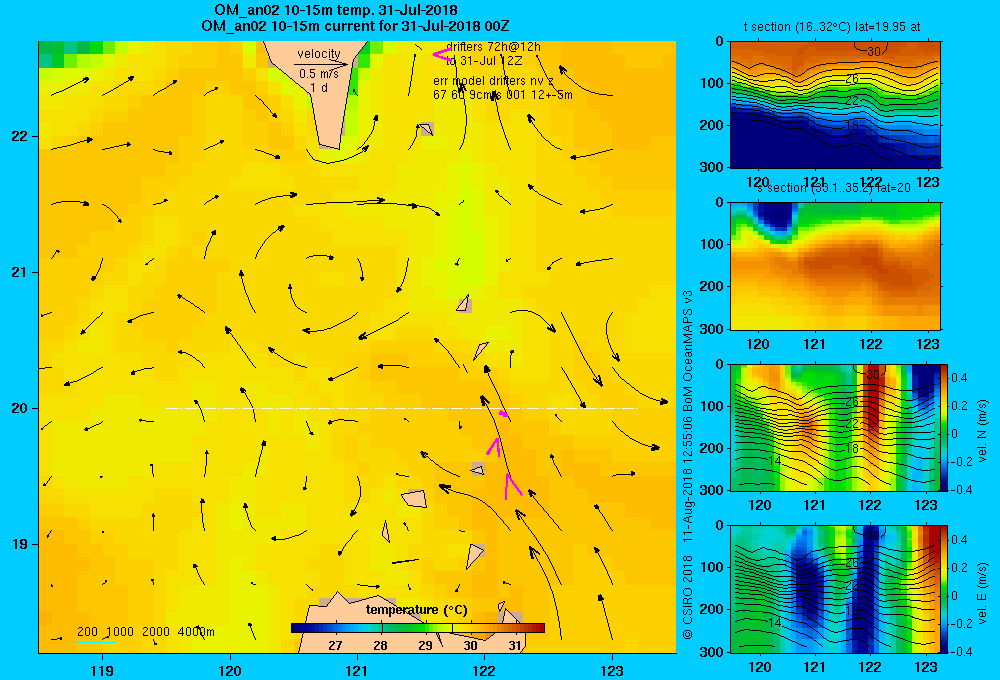1000x680 pixels.
Task: Click the velocity scale arrow in the legend
Action: [321, 64]
